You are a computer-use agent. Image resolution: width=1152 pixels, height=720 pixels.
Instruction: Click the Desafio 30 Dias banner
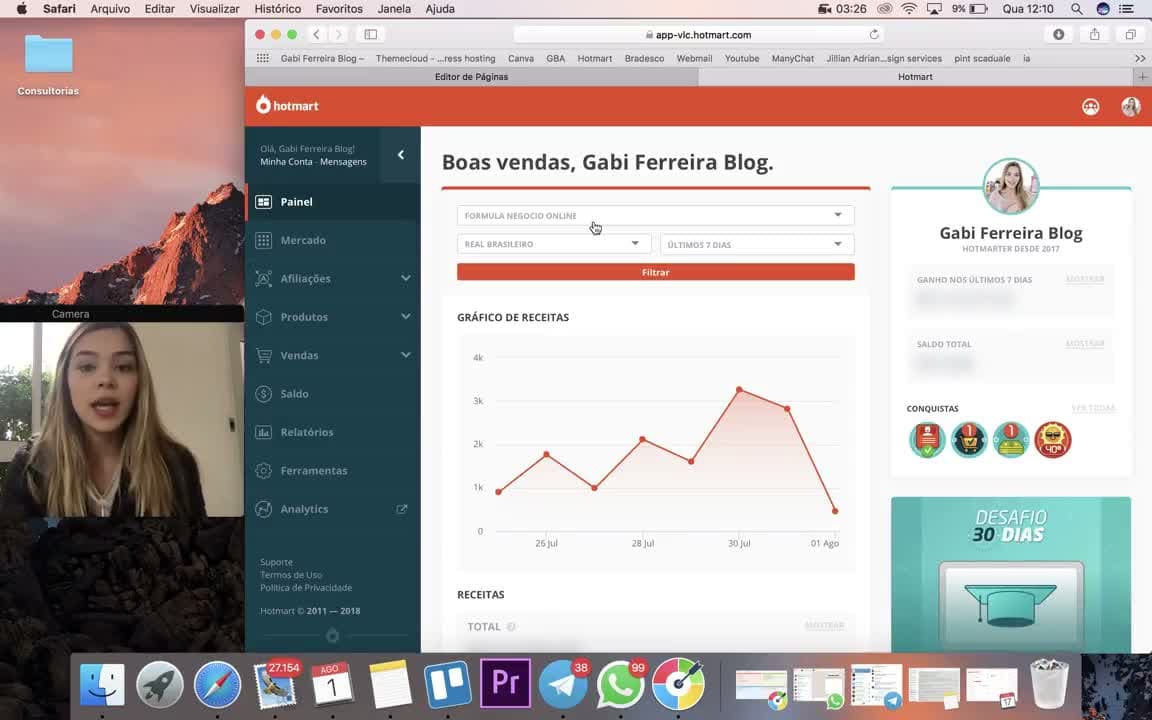click(1011, 575)
